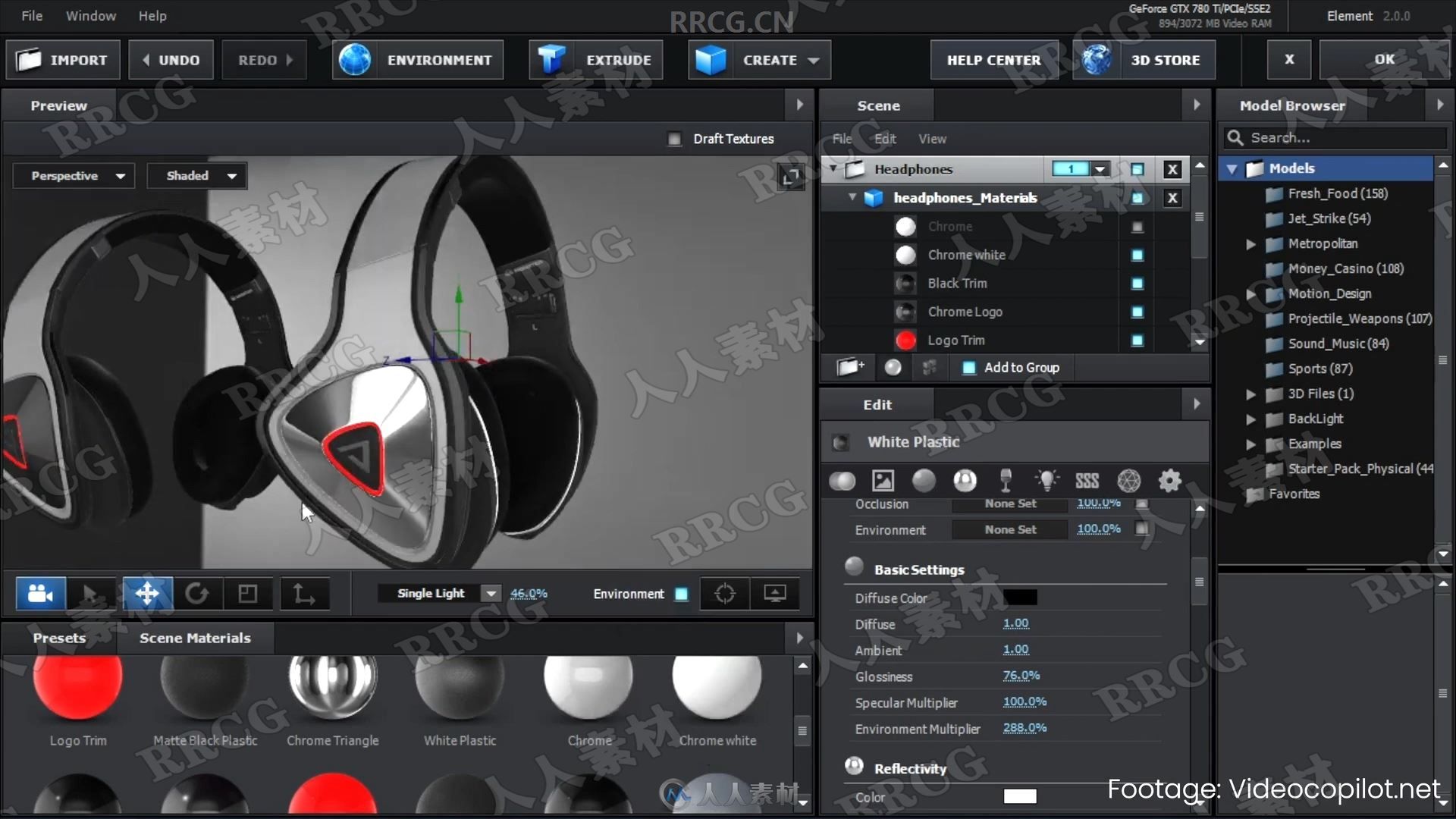1456x819 pixels.
Task: Click the Glossiness value 76.0%
Action: (x=1021, y=676)
